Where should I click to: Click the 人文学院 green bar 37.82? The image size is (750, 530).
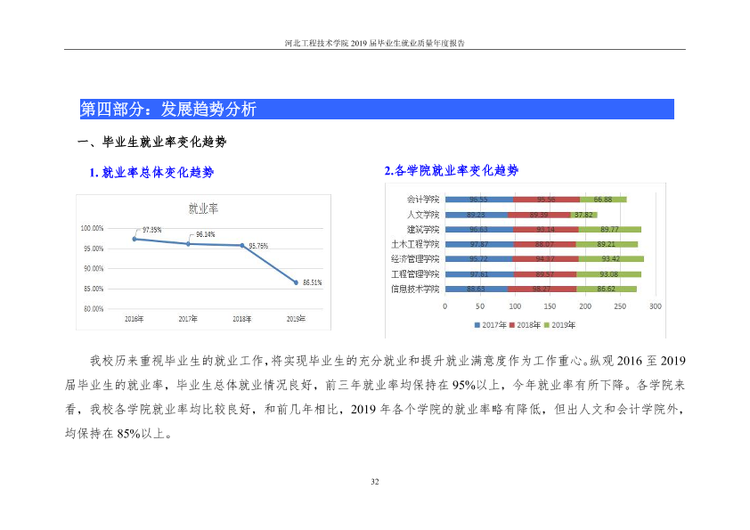(584, 215)
